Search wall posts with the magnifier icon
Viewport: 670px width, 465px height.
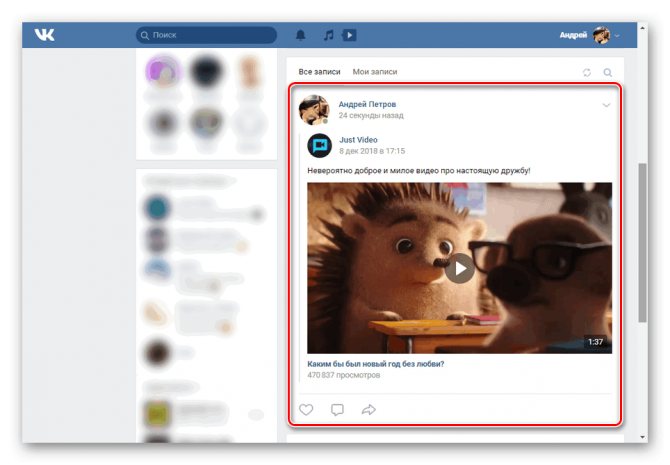coord(608,73)
